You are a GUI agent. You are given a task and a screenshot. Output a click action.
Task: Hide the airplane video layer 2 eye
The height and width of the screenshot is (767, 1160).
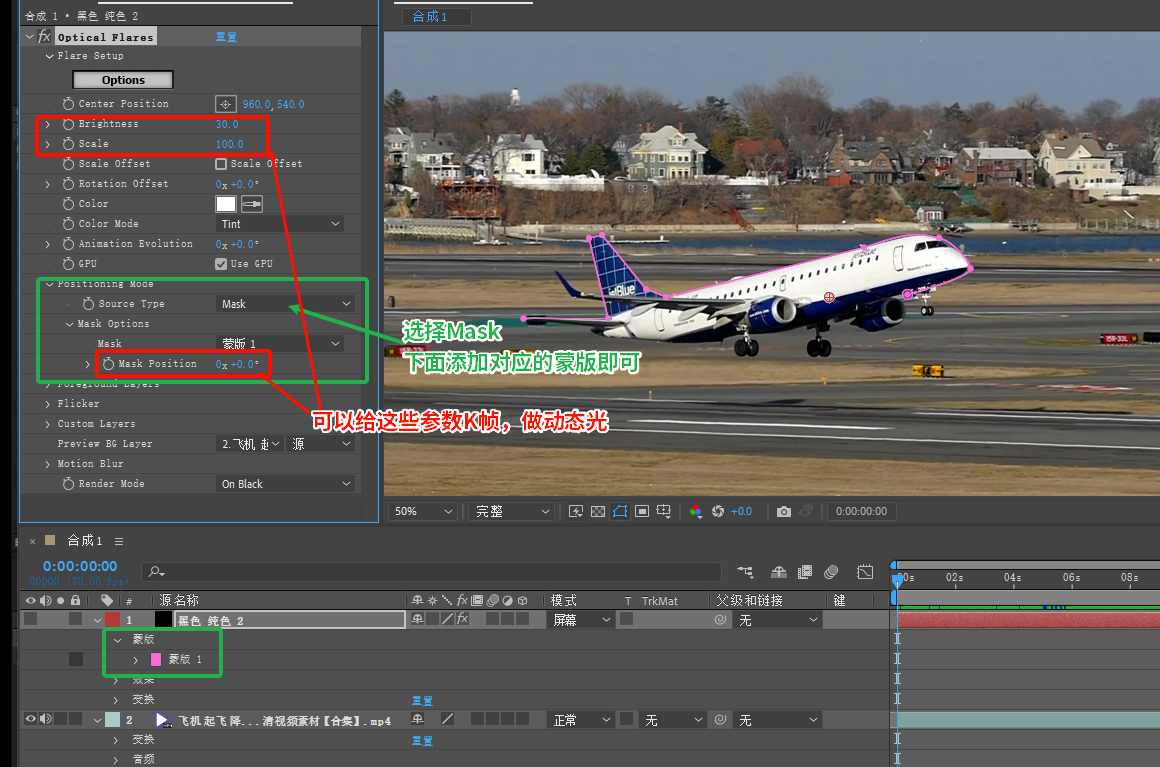pyautogui.click(x=30, y=719)
